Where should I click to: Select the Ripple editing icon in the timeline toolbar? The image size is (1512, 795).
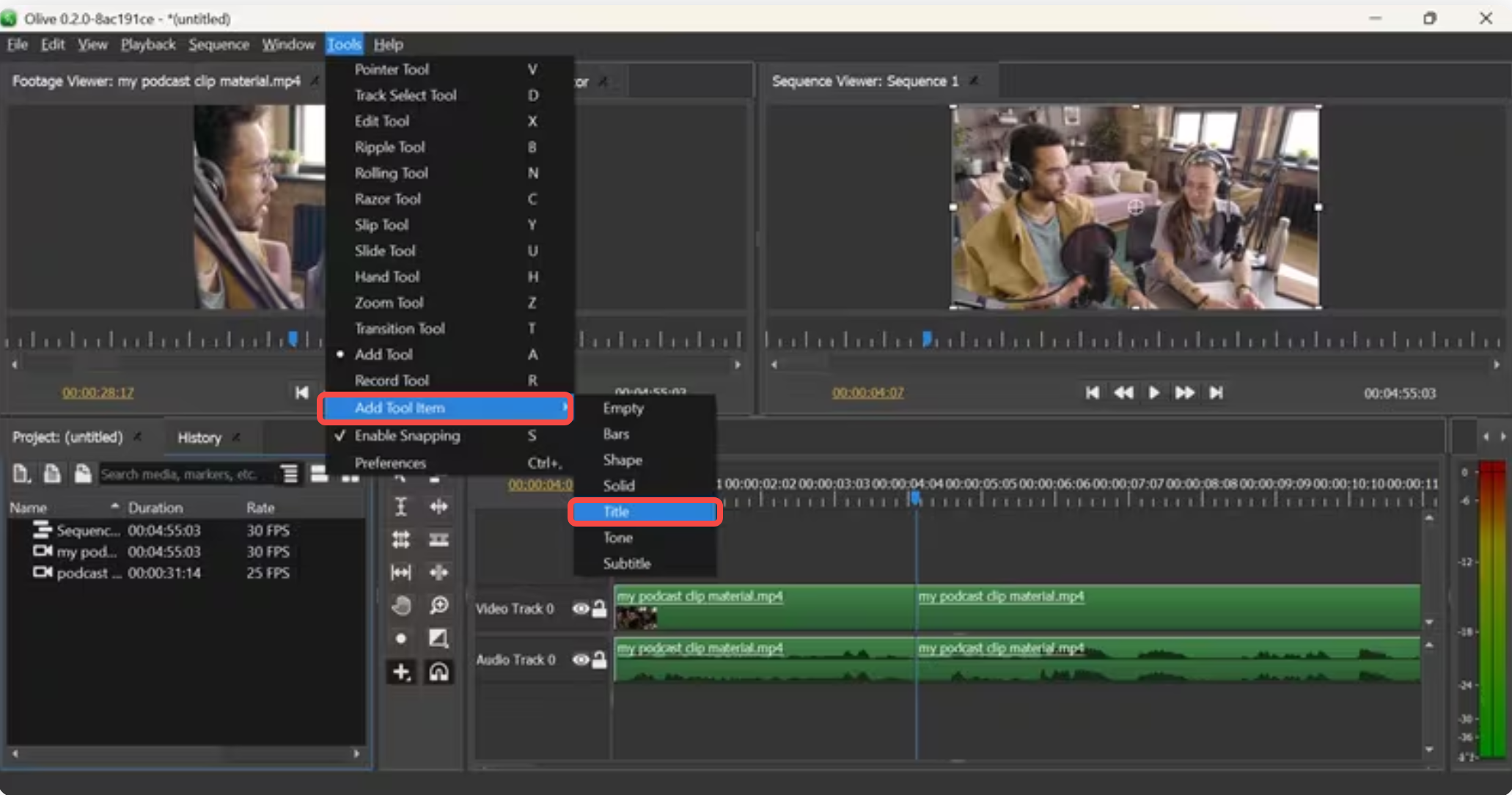pos(438,506)
